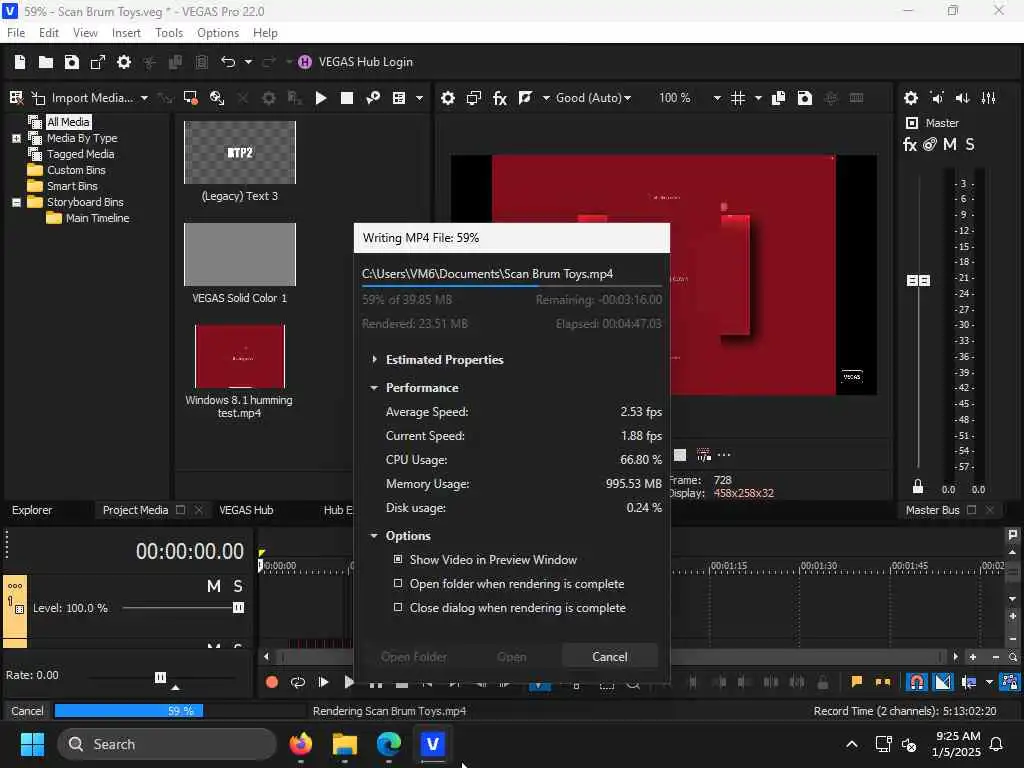
Task: Adjust track Level 100.0 % slider
Action: click(x=238, y=608)
